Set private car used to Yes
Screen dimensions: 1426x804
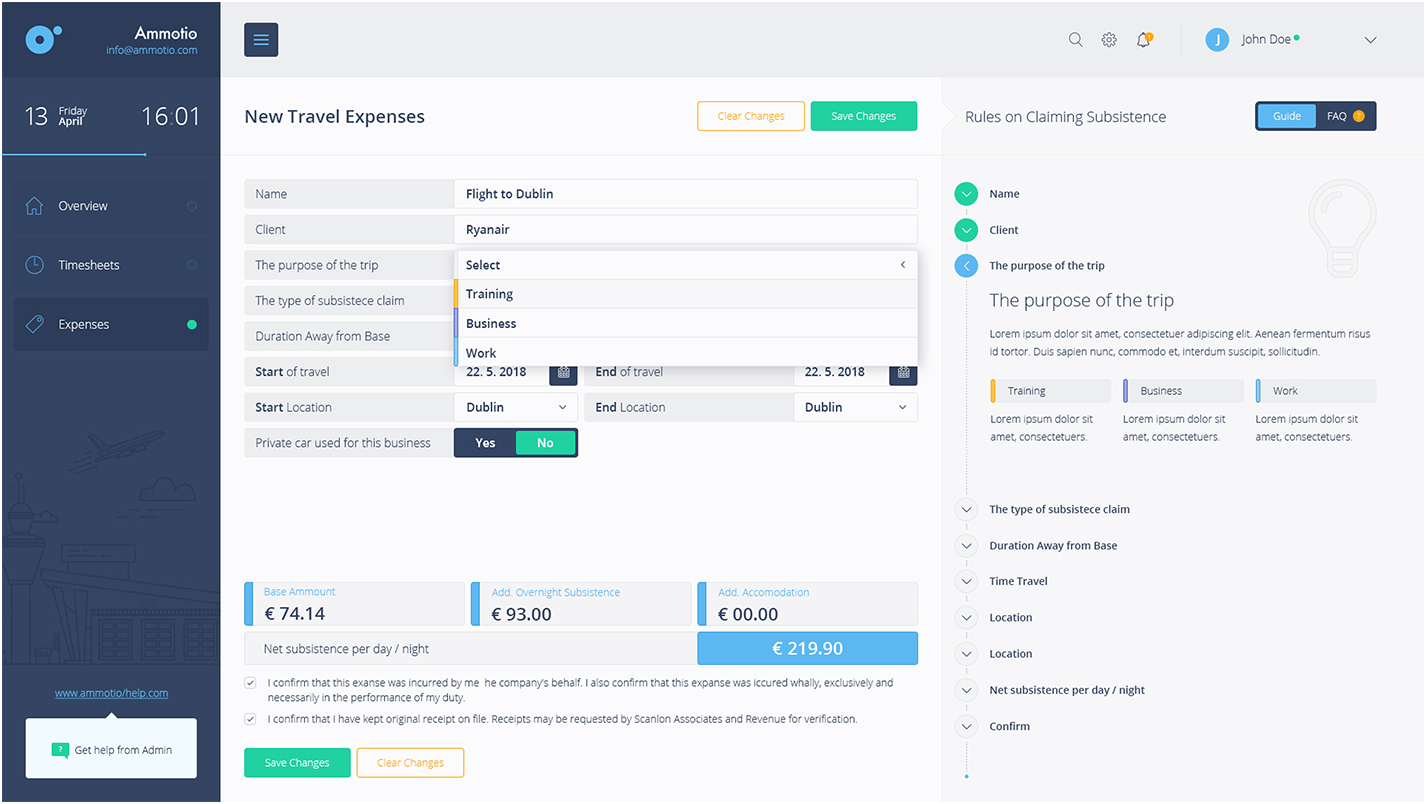pyautogui.click(x=485, y=443)
